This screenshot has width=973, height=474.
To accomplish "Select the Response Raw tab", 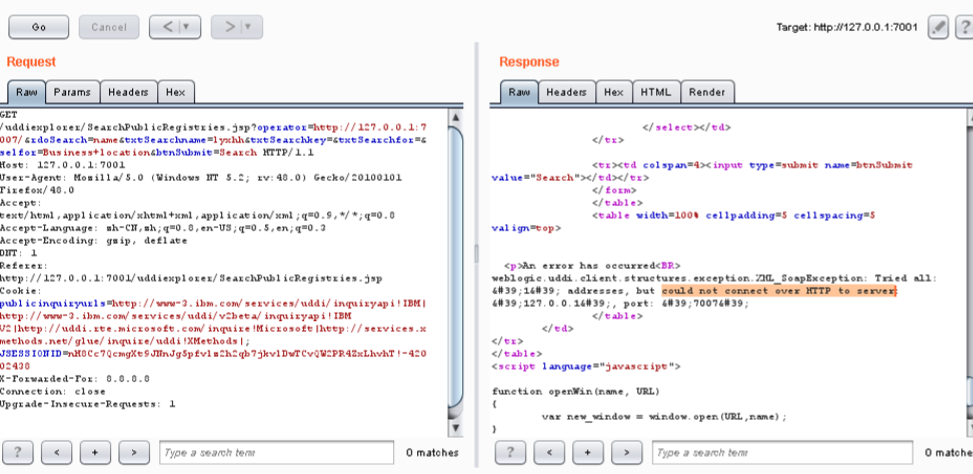I will (519, 92).
